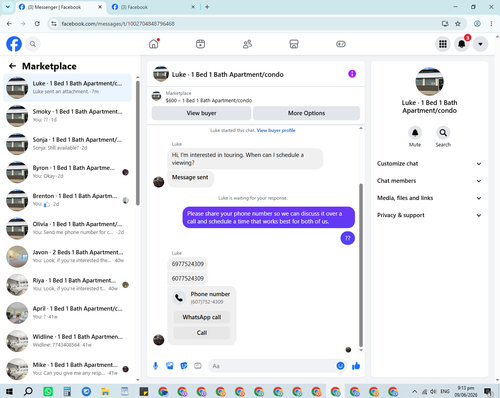Open a new browser tab
The width and height of the screenshot is (500, 398).
tap(207, 7)
